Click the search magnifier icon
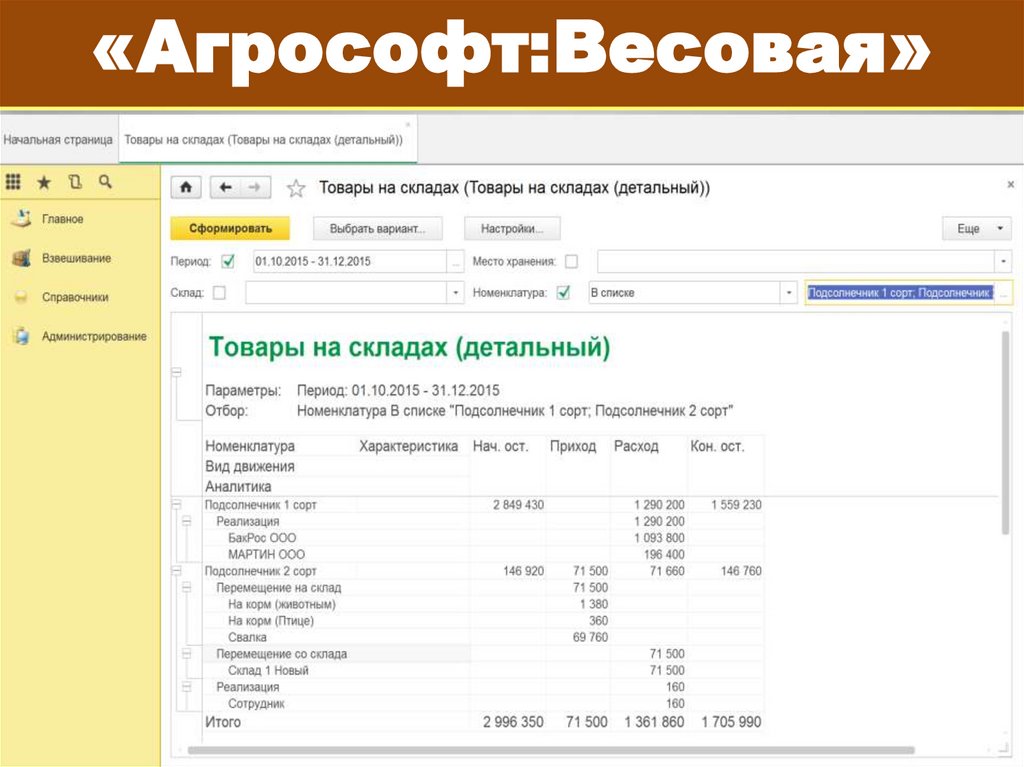Viewport: 1024px width, 767px height. [105, 183]
